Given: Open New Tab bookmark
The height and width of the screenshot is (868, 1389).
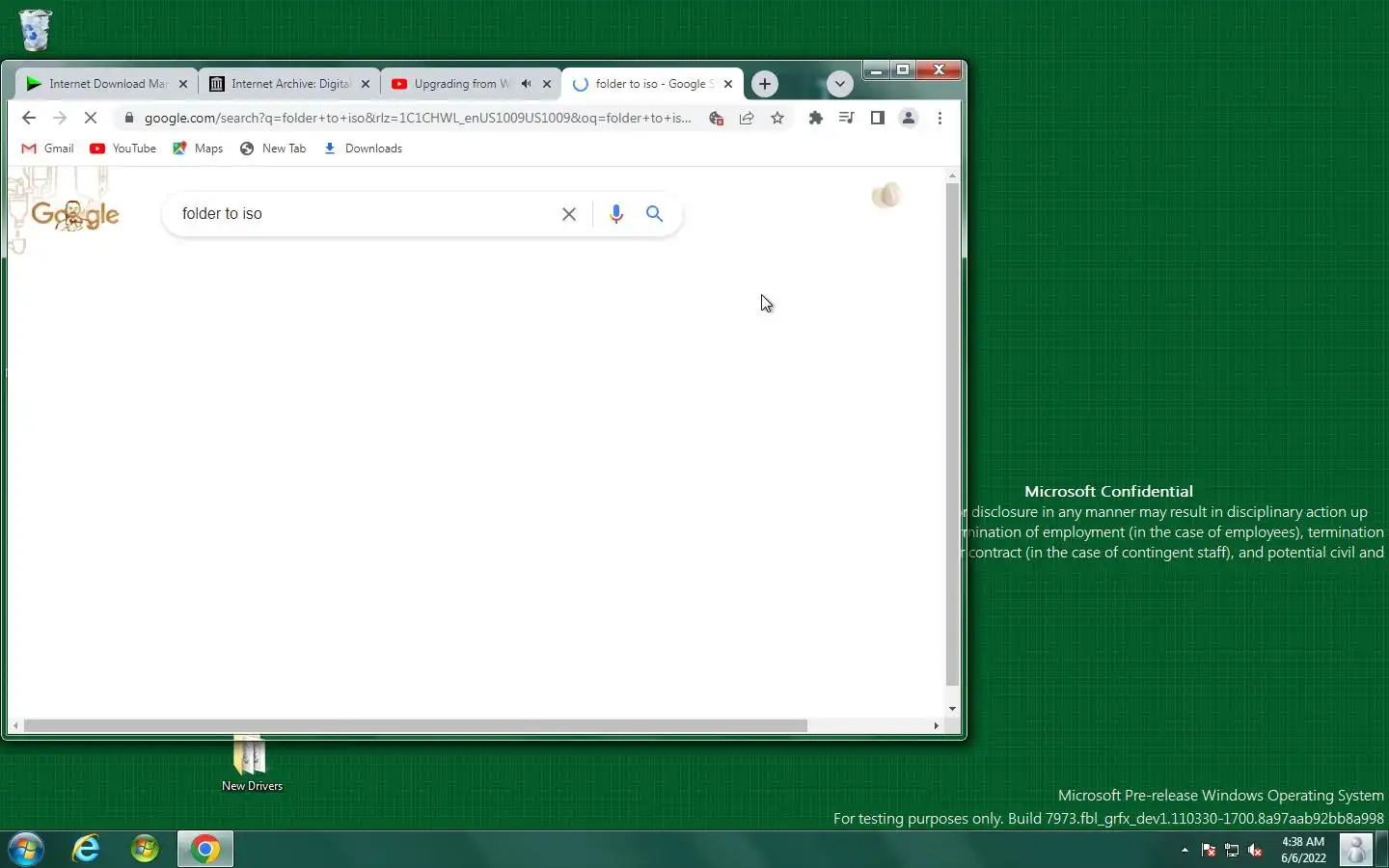Looking at the screenshot, I should click(x=273, y=149).
